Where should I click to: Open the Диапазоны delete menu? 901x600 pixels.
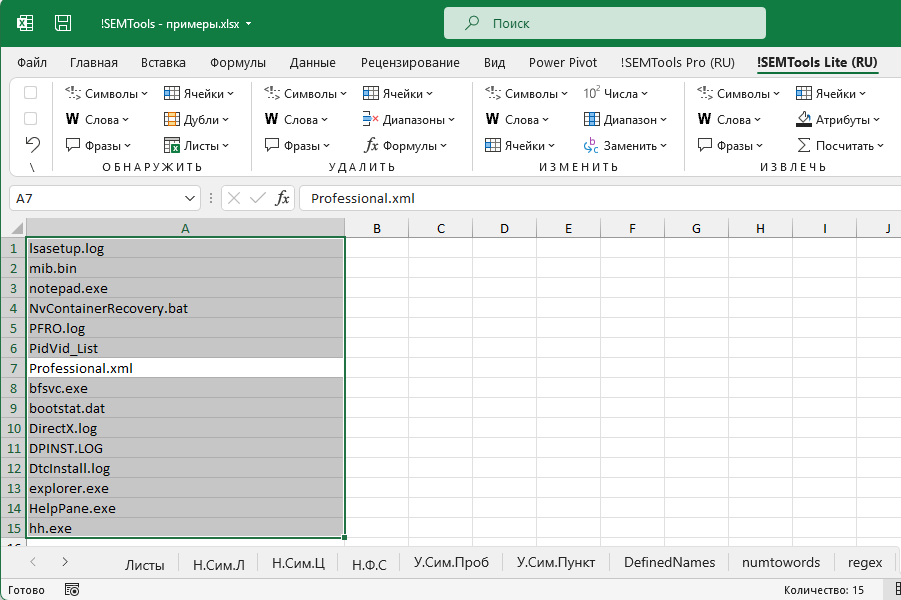click(x=409, y=119)
